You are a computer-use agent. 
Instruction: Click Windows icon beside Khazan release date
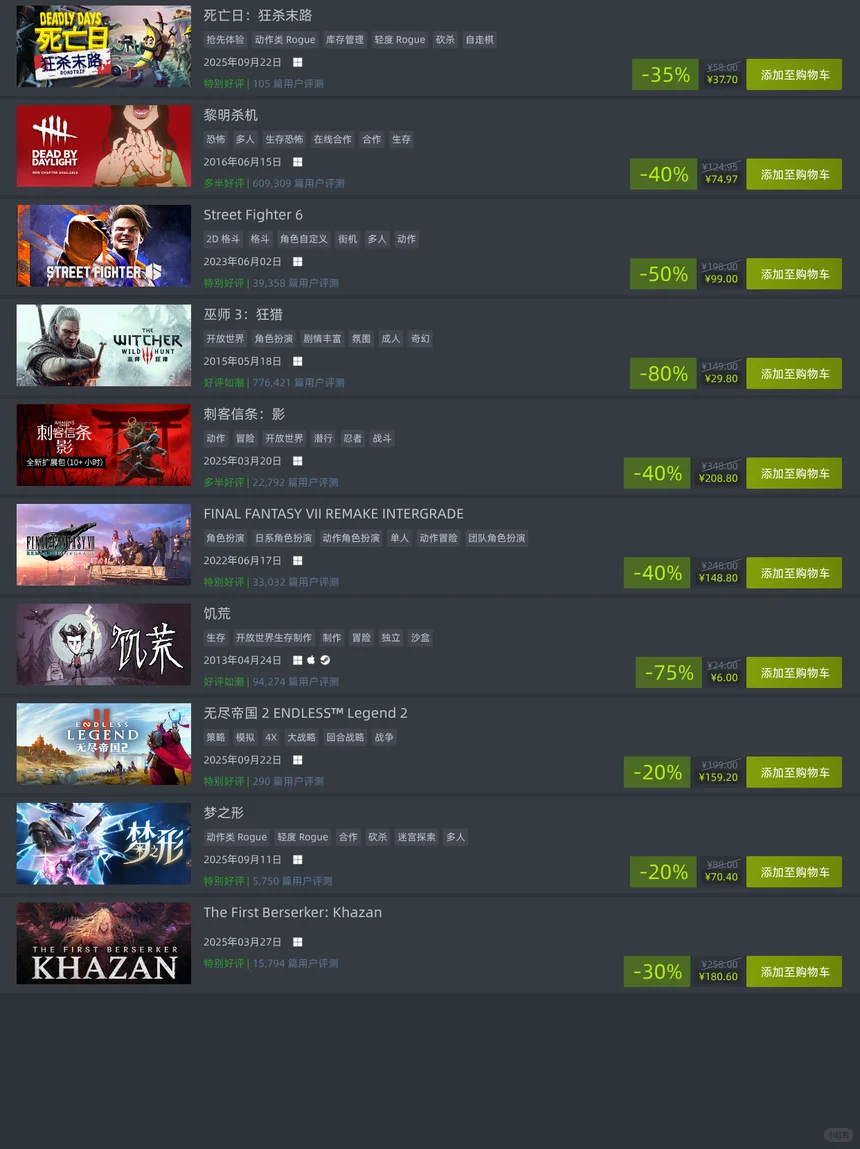tap(297, 942)
